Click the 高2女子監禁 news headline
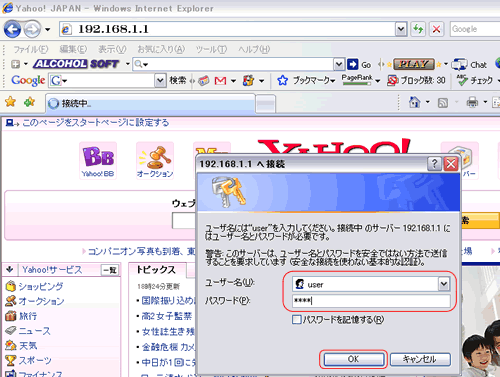This screenshot has height=377, width=500. pos(167,316)
